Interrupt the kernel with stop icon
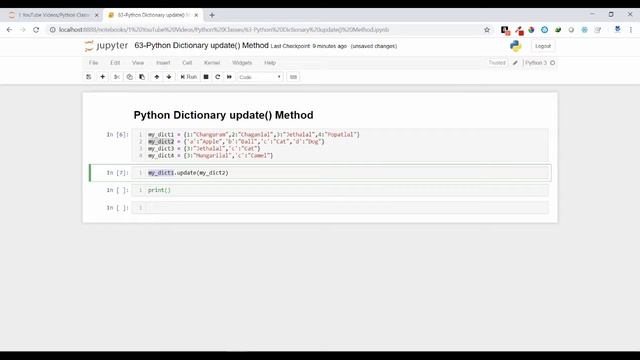Viewport: 640px width, 360px height. pos(206,77)
